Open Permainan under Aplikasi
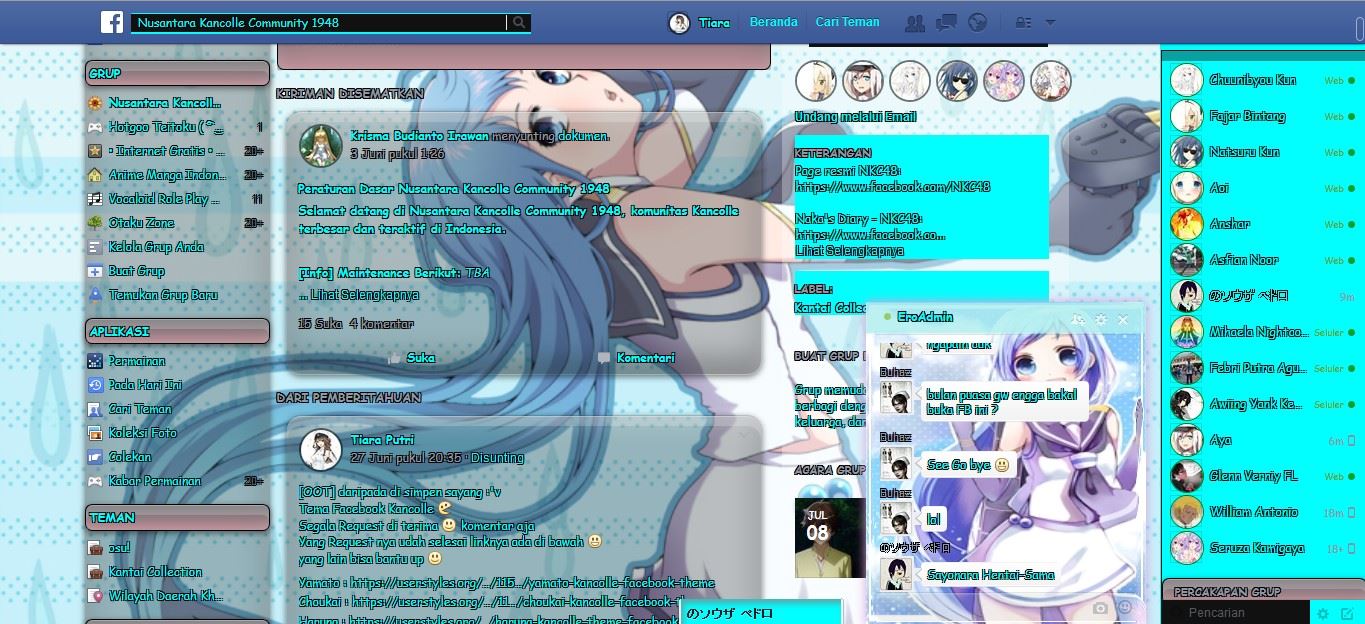 pyautogui.click(x=137, y=361)
